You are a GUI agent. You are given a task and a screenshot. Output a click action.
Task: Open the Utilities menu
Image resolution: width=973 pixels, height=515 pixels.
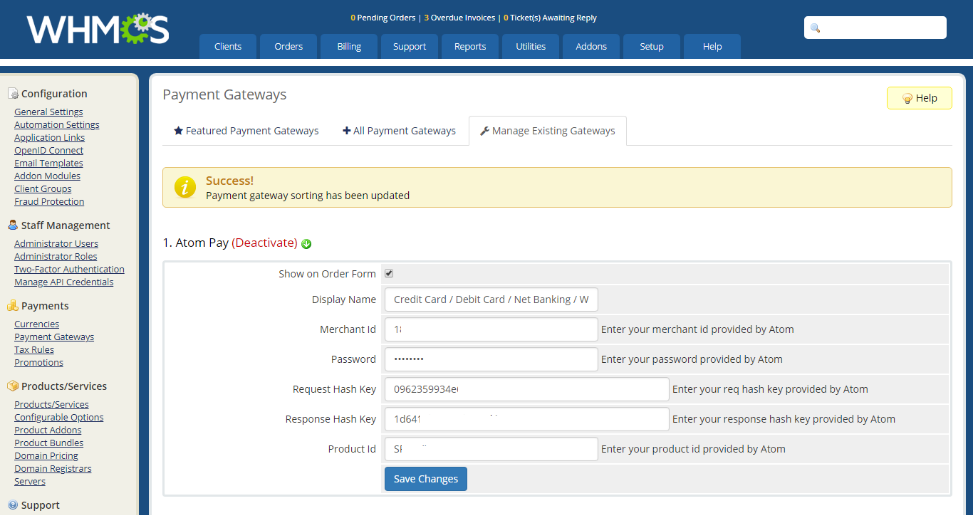tap(531, 47)
